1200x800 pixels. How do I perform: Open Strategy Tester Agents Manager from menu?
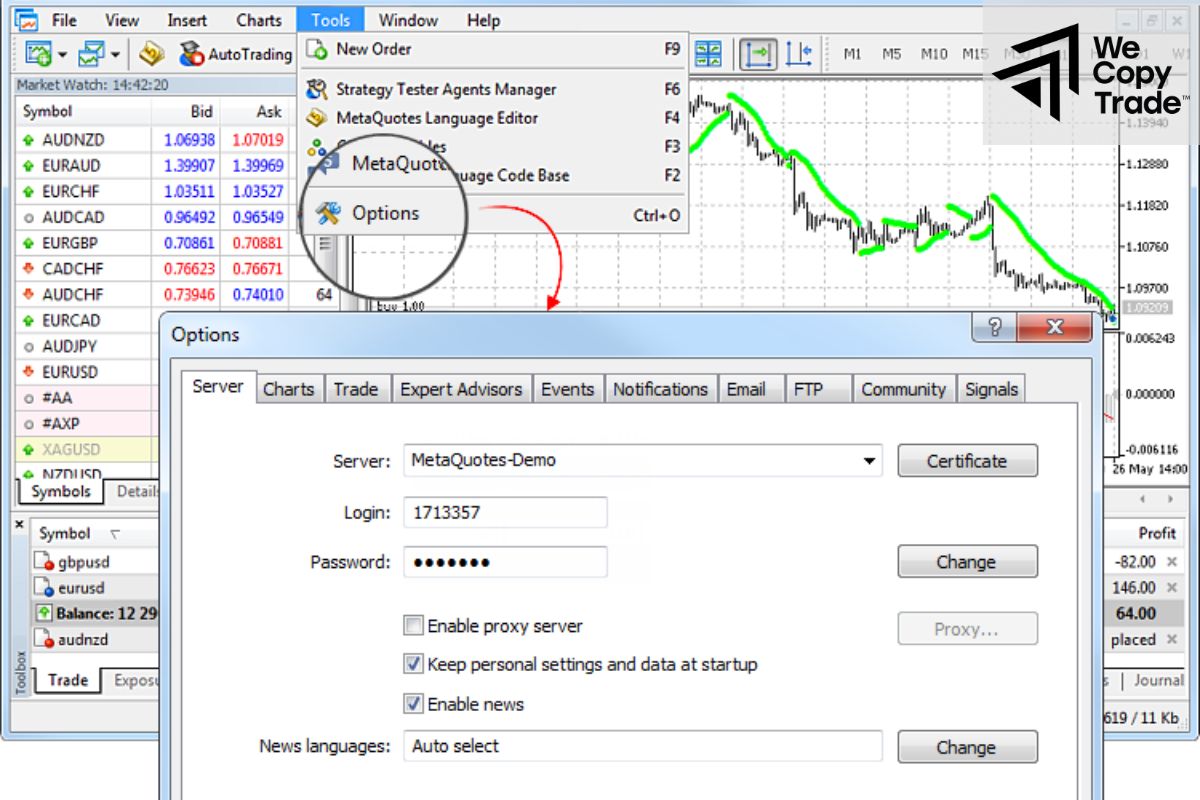(x=445, y=89)
